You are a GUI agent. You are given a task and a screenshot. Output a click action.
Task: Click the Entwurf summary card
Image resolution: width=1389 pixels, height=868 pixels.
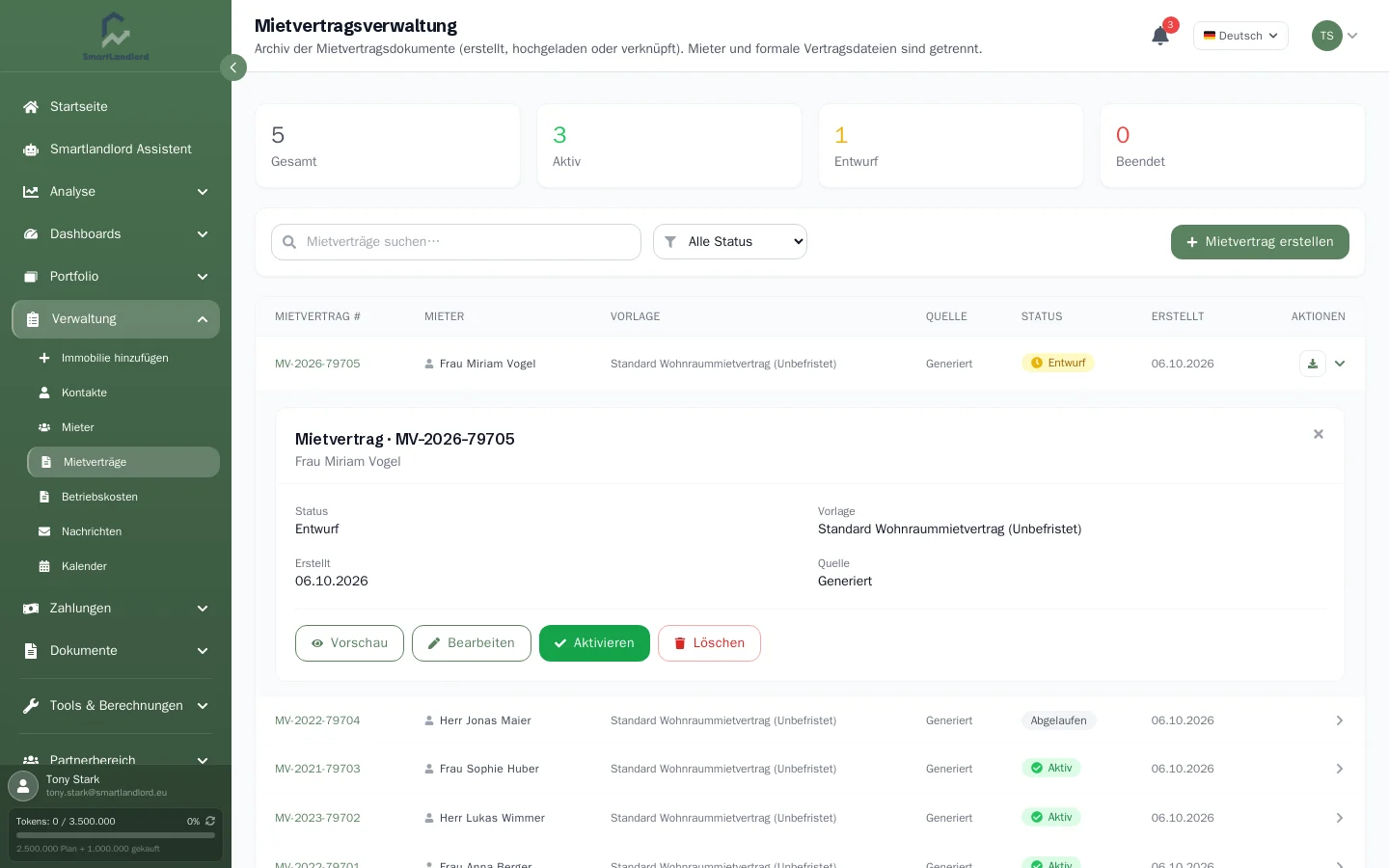tap(951, 147)
